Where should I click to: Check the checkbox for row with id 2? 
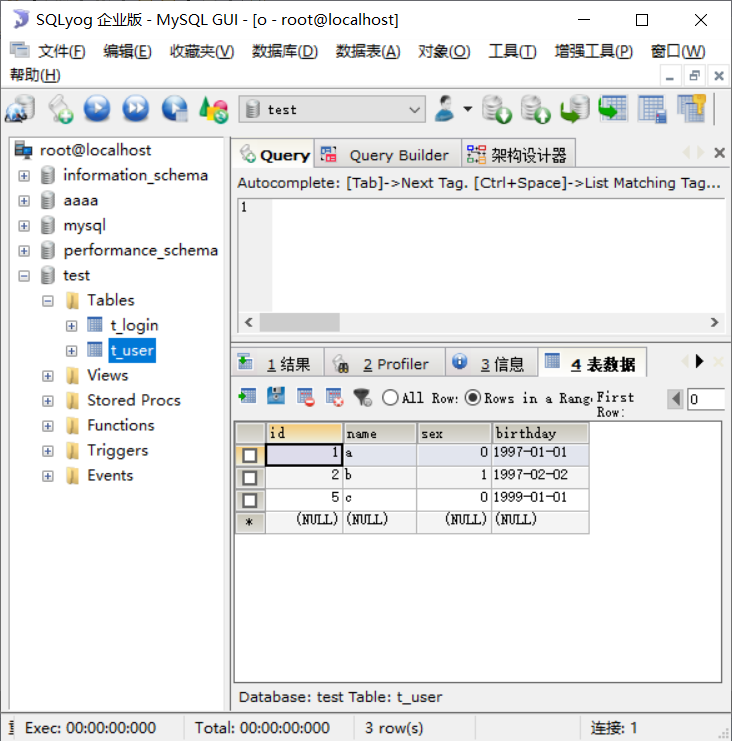pos(250,478)
